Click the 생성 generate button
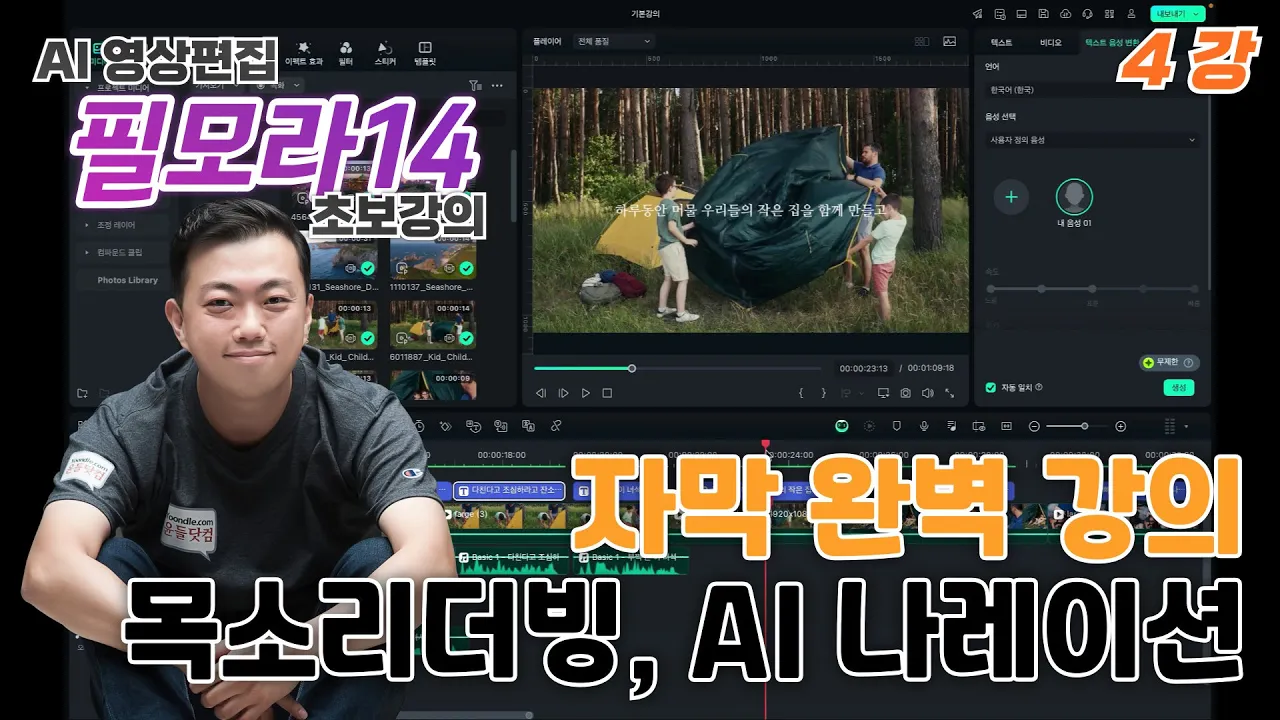1280x720 pixels. pos(1179,388)
